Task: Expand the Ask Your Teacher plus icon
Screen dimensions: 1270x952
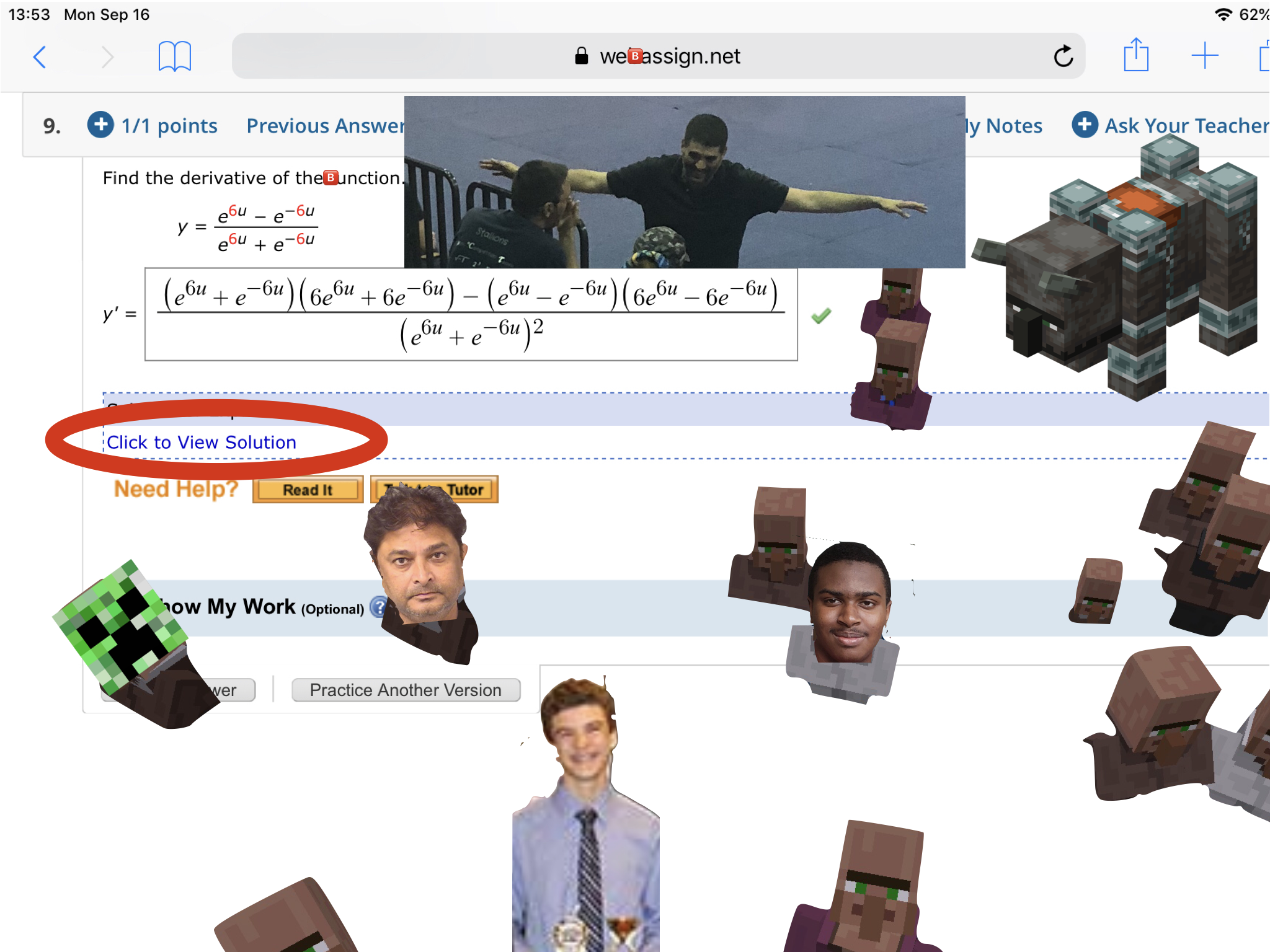Action: point(1085,125)
